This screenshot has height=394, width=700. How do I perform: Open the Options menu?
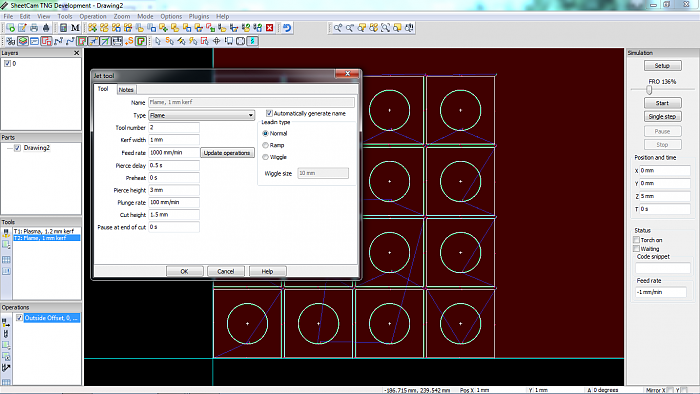[171, 17]
